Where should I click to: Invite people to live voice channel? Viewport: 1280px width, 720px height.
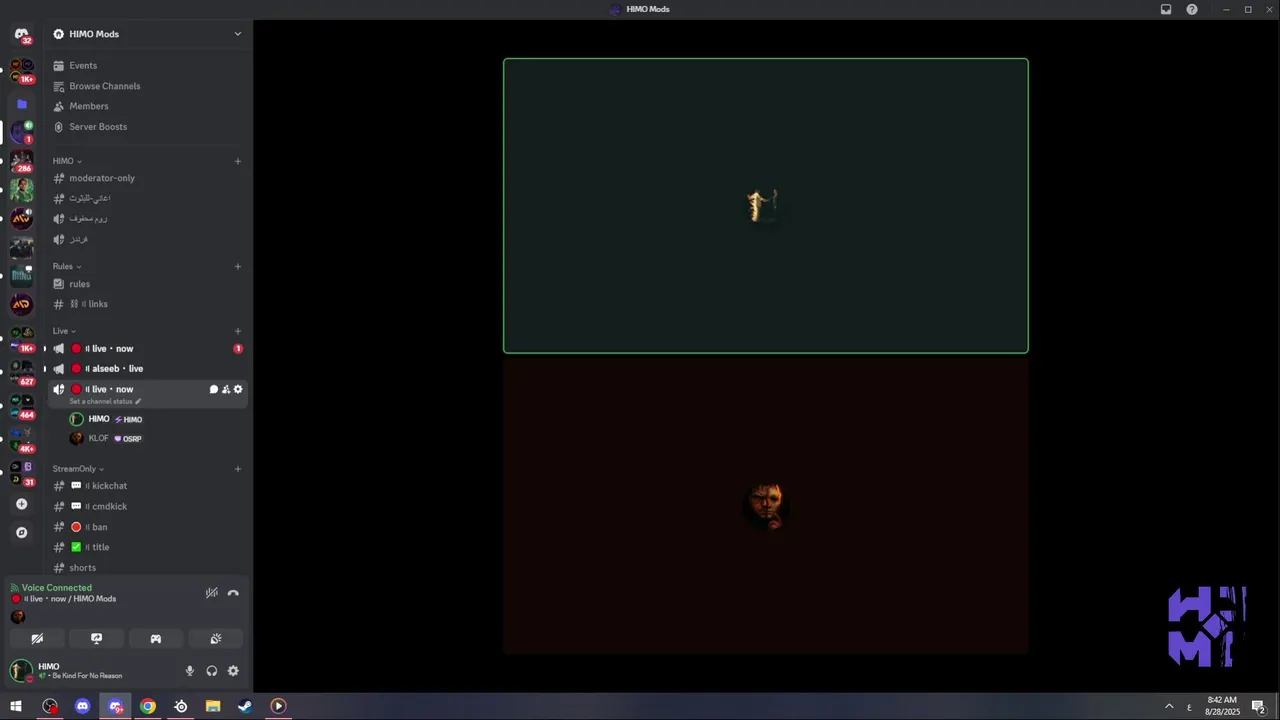pos(226,389)
